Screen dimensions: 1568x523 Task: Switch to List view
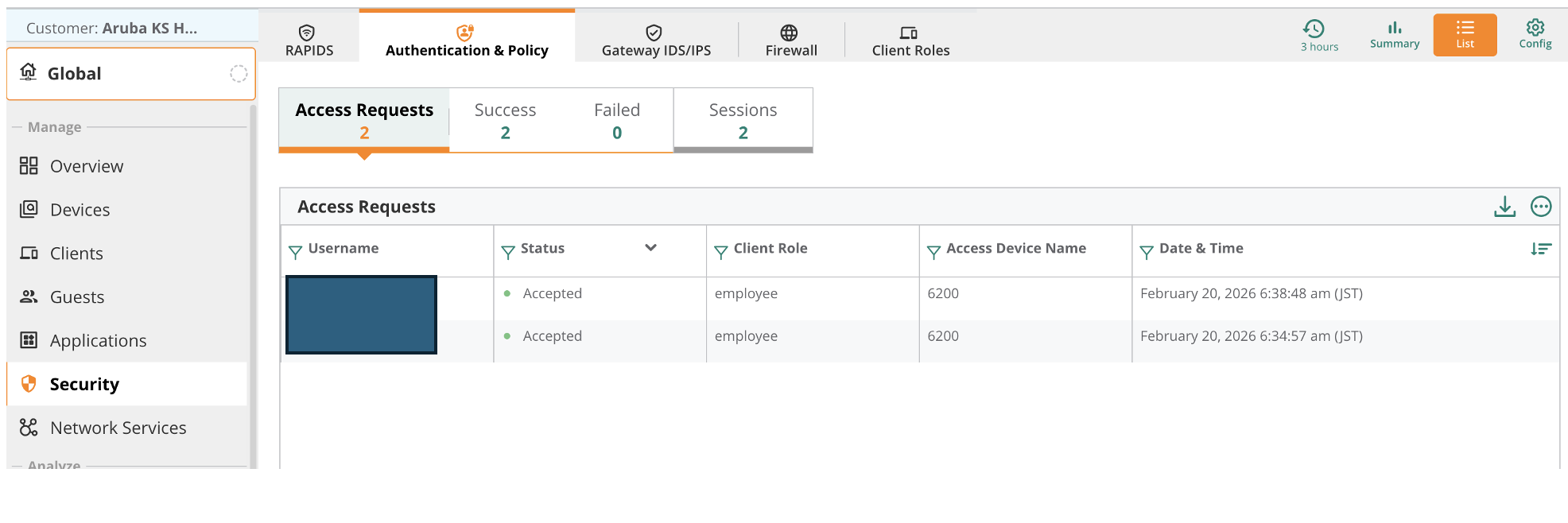coord(1465,35)
